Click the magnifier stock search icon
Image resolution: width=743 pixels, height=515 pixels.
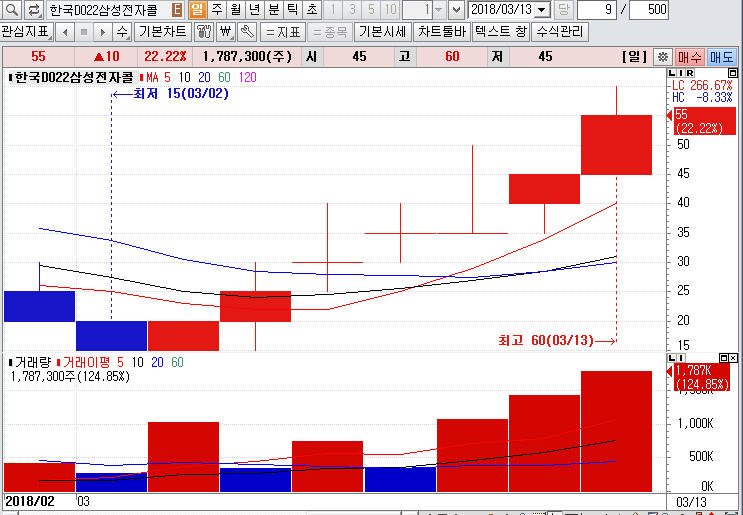tap(10, 10)
